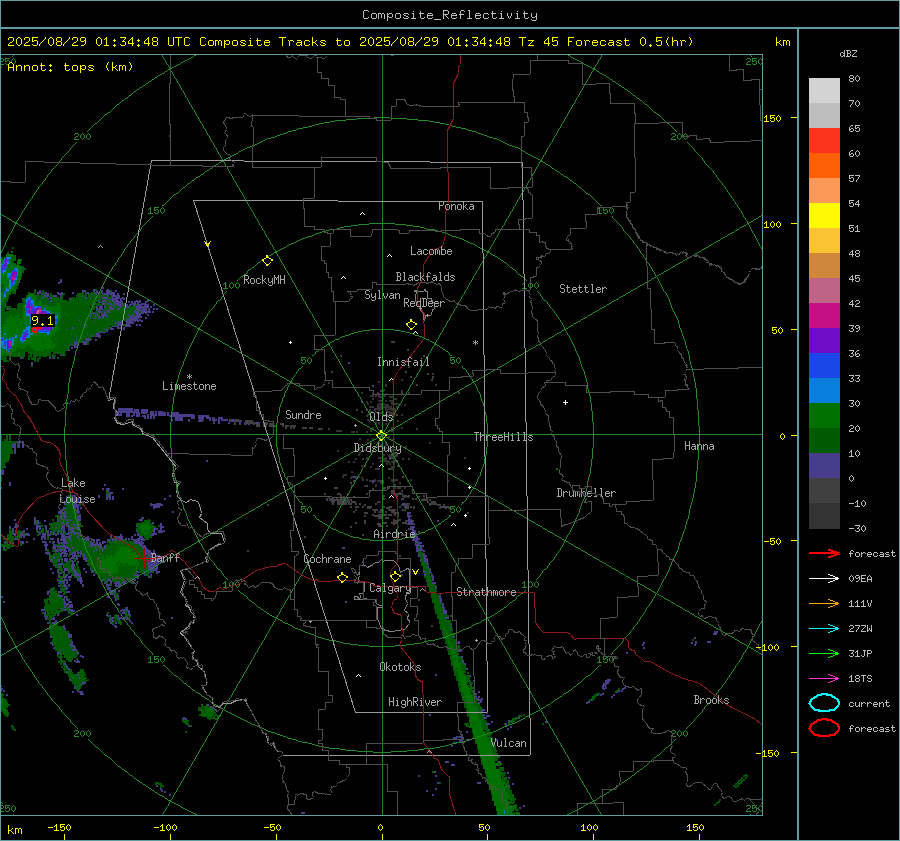Select the green 31JP track arrow
The image size is (900, 841).
point(824,653)
